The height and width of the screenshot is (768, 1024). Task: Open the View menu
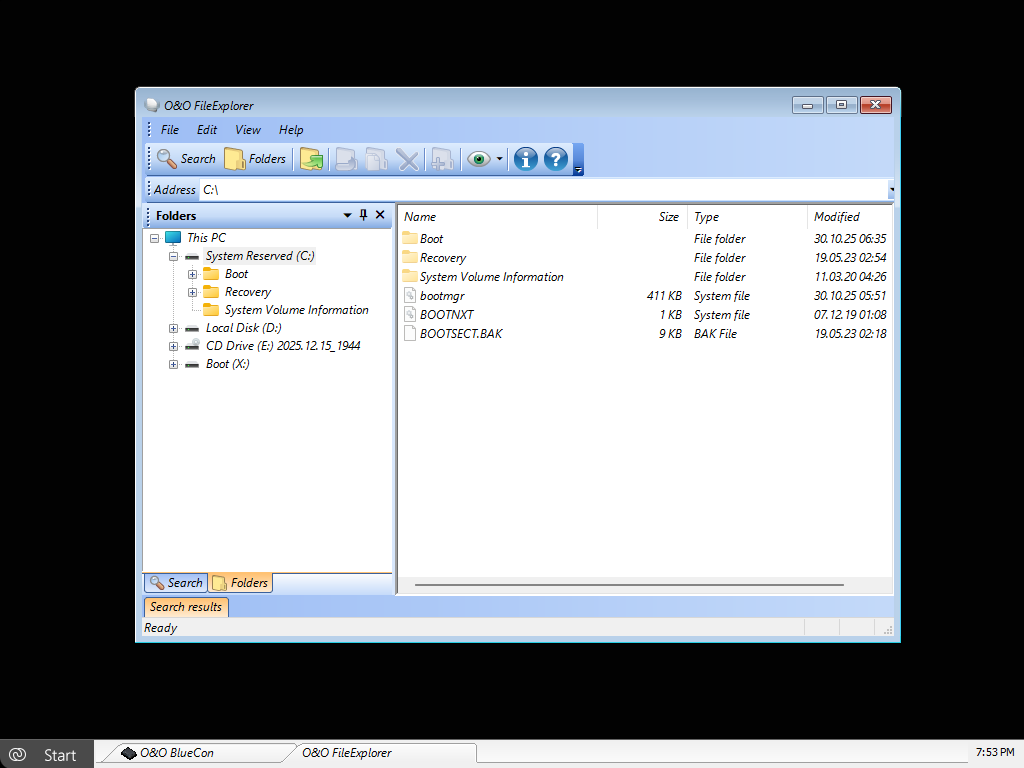[248, 130]
